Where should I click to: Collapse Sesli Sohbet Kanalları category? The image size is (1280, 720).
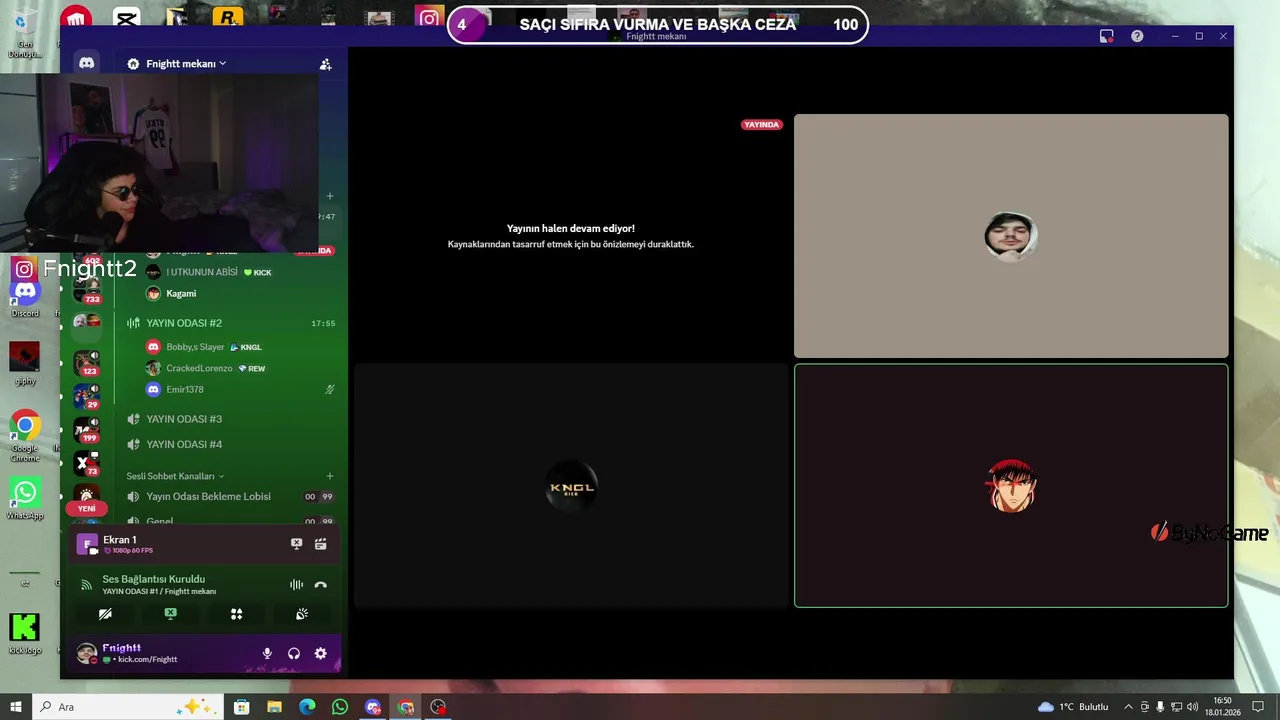[x=175, y=476]
